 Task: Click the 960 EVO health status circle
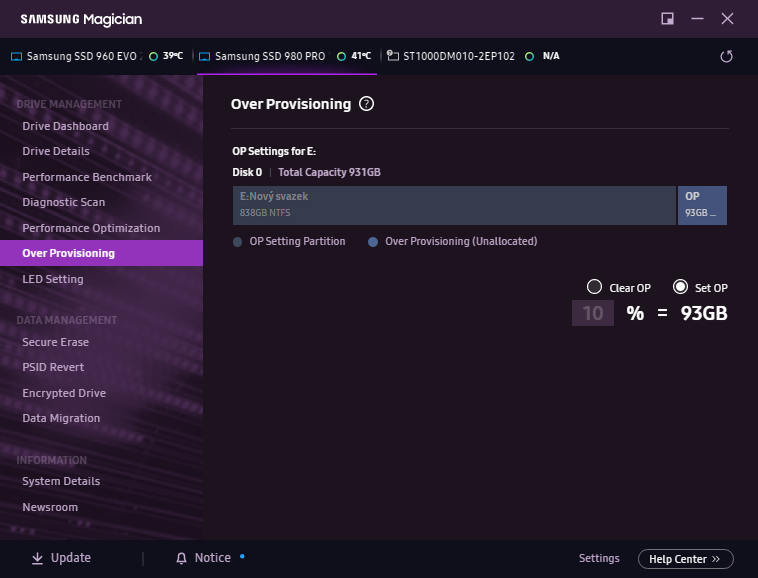(153, 57)
